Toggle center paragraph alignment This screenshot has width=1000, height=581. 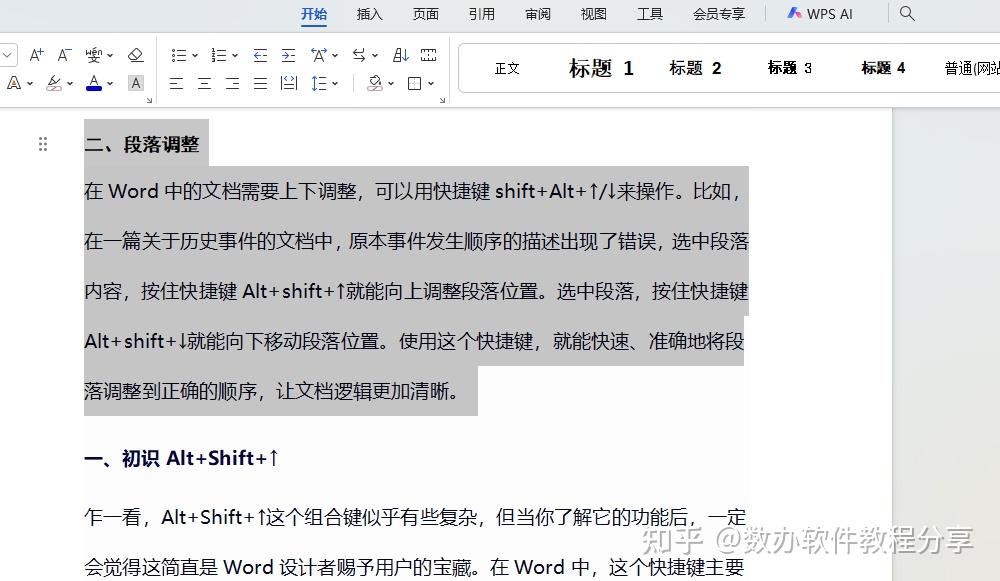[203, 83]
